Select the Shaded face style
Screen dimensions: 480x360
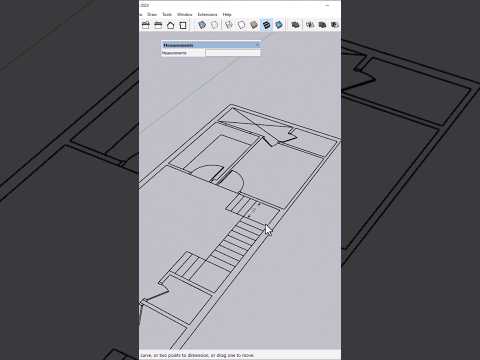(254, 25)
